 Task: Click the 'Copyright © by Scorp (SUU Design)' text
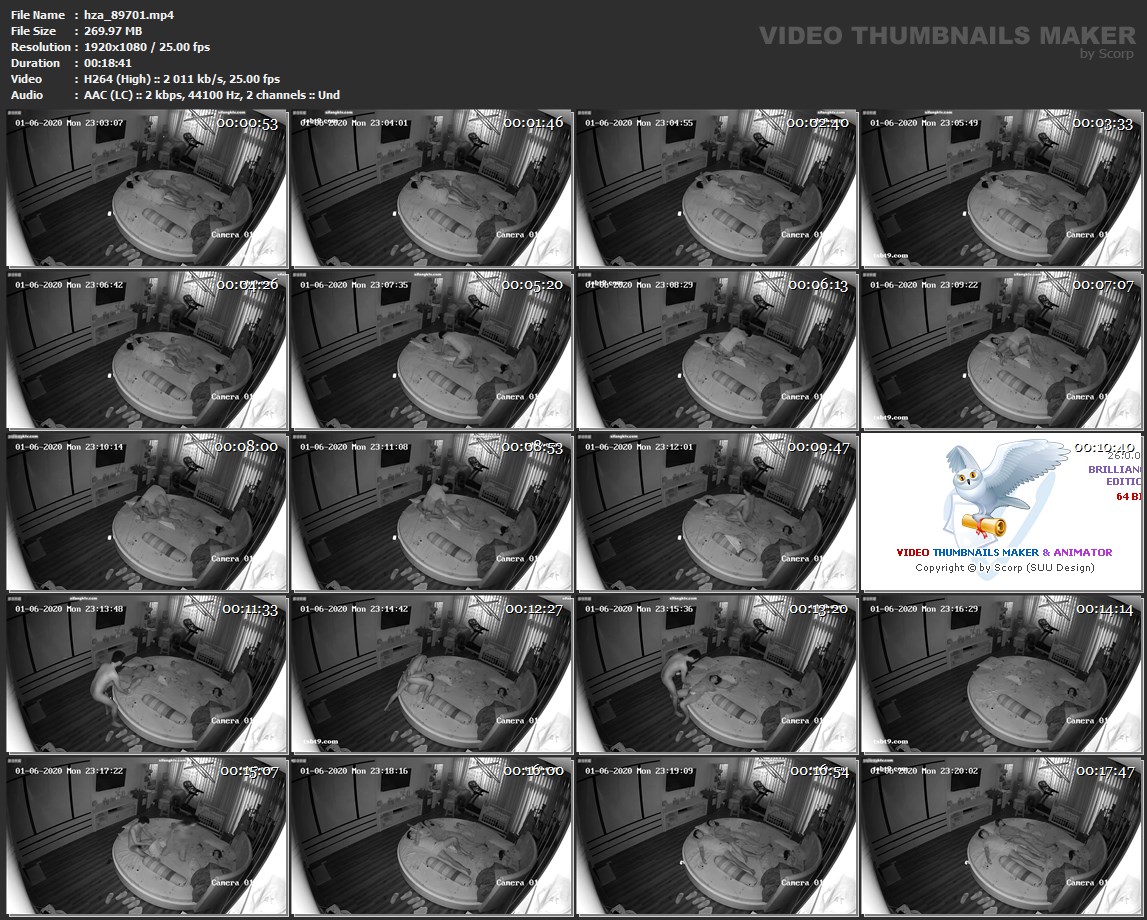1004,568
